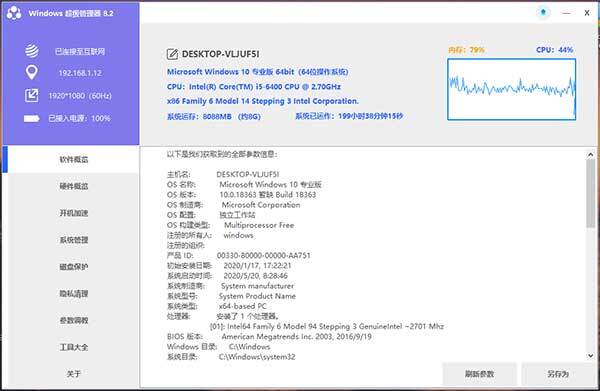Viewport: 600px width, 391px height.
Task: Click the Windows 超级管理器 8.2 title text
Action: [71, 13]
